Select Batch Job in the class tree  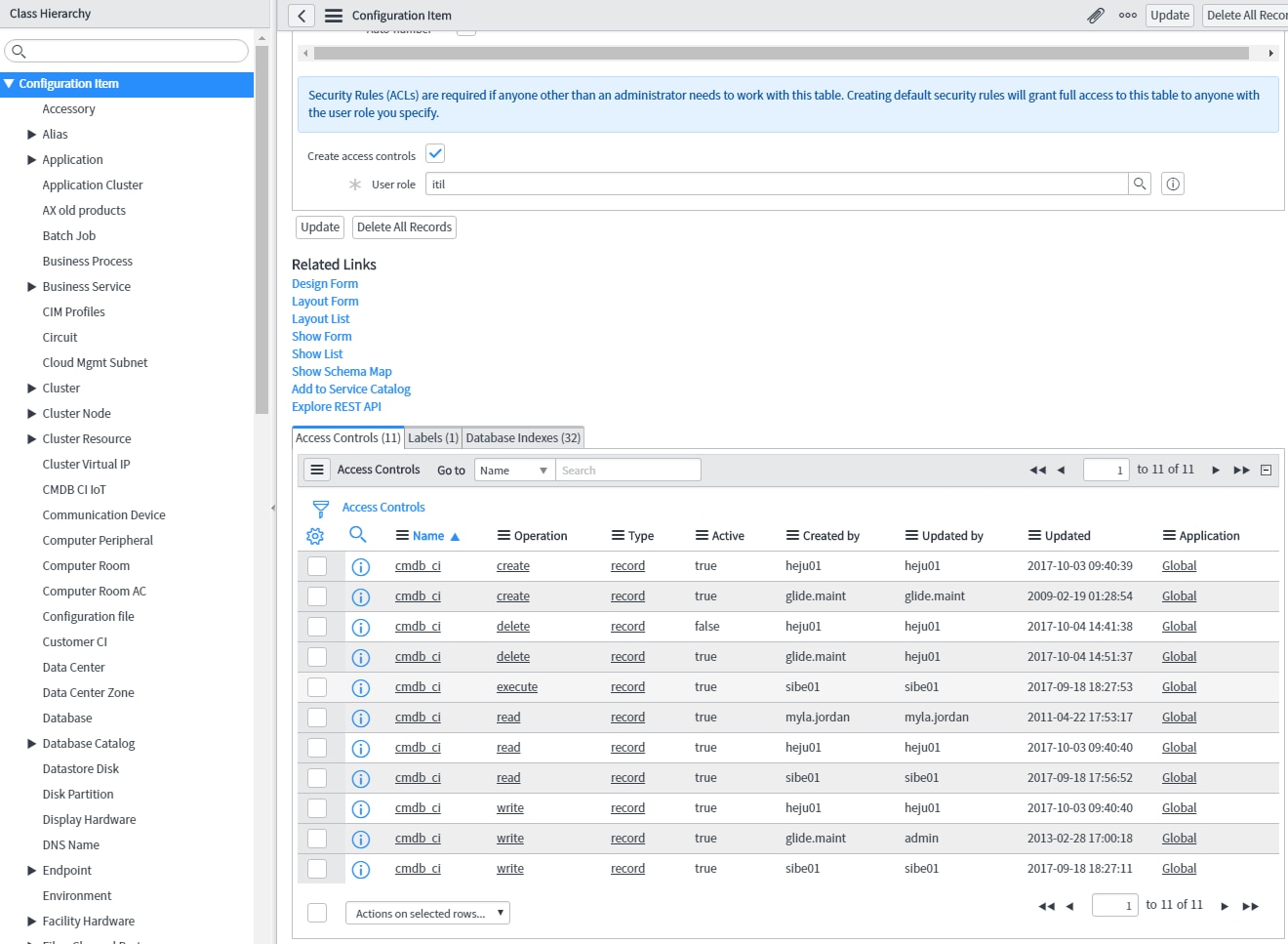pos(69,236)
